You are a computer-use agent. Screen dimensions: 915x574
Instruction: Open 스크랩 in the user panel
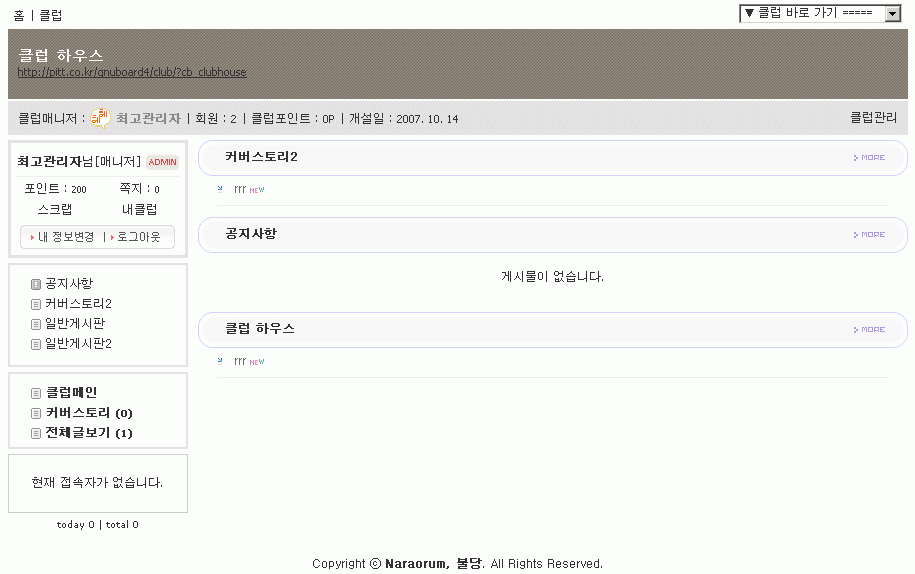pos(55,210)
